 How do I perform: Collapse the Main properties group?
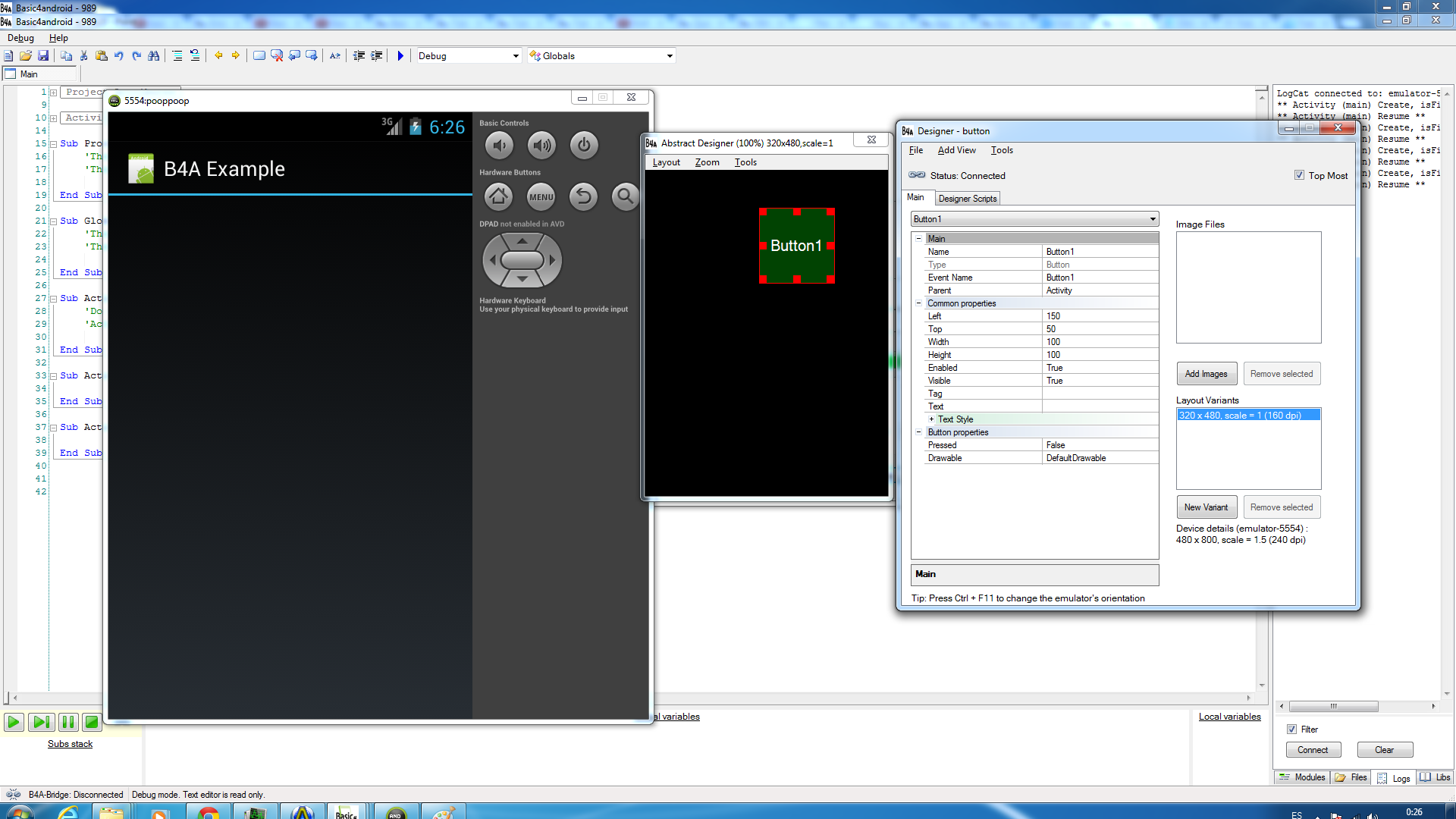point(918,238)
